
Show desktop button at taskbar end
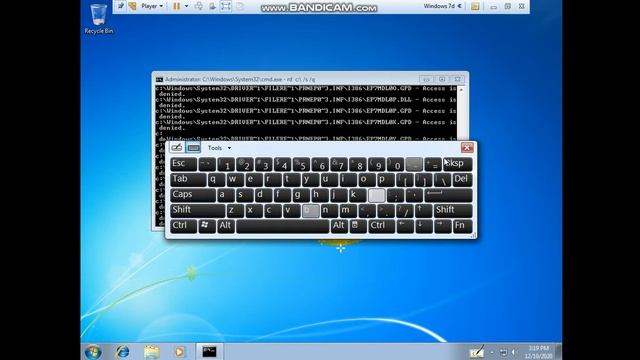click(558, 352)
